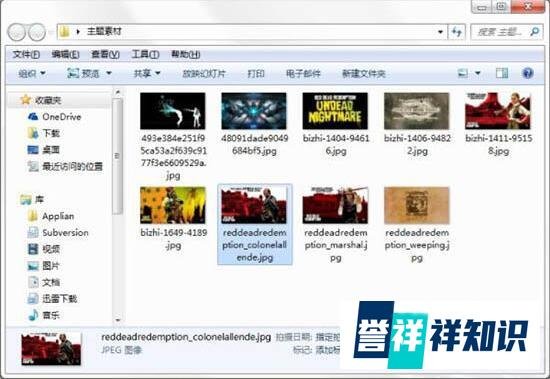The height and width of the screenshot is (379, 550).
Task: Click the Back navigation button
Action: (x=16, y=32)
